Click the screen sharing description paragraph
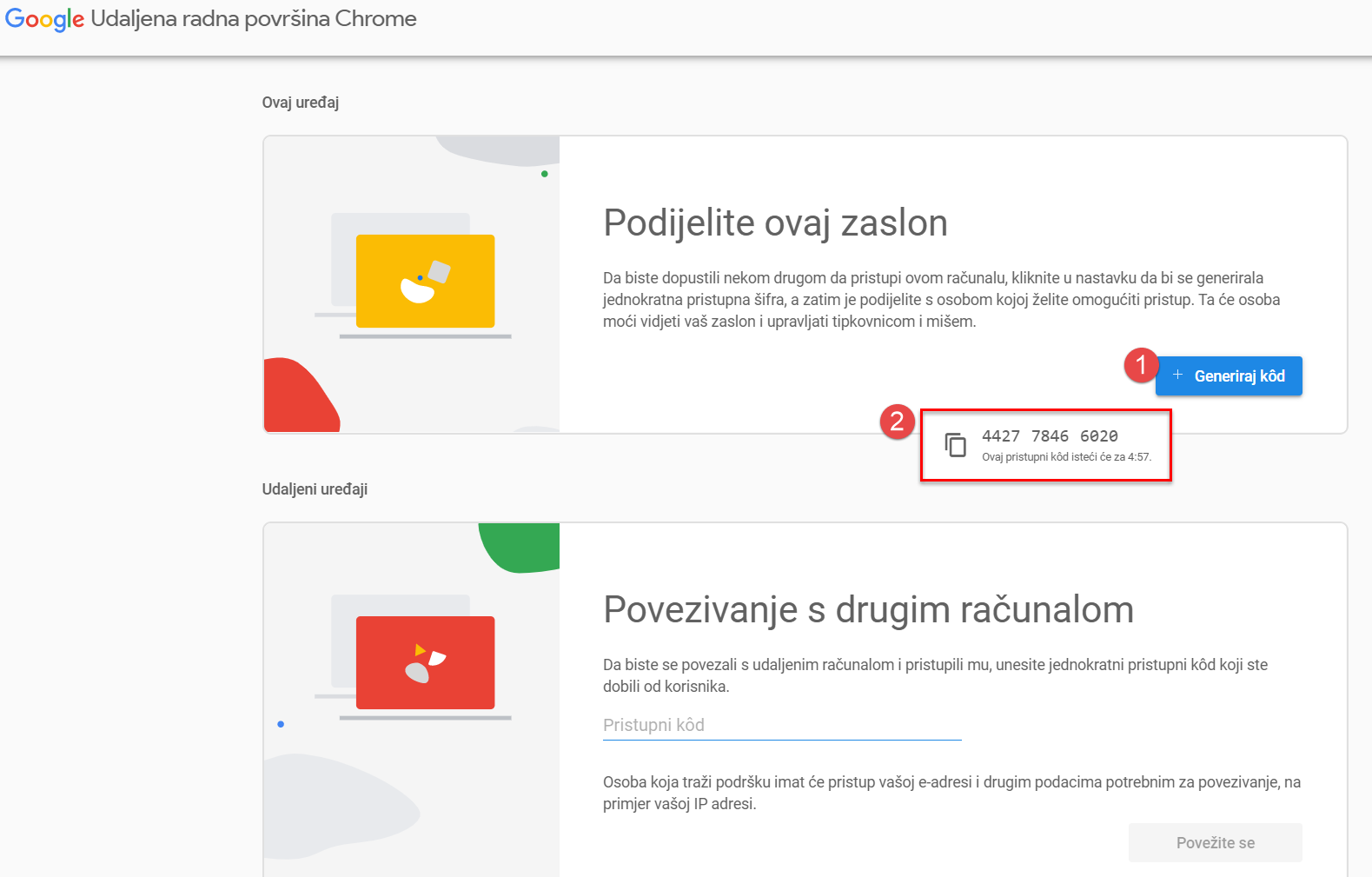Screen dimensions: 1372x877 pos(942,300)
